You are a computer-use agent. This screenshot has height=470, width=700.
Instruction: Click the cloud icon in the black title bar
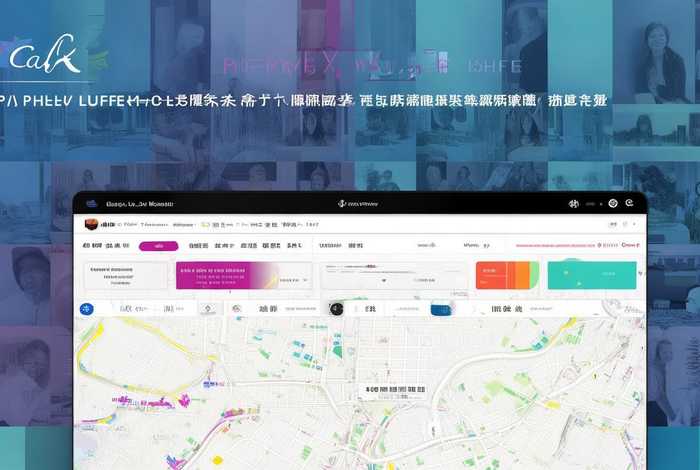click(x=92, y=204)
